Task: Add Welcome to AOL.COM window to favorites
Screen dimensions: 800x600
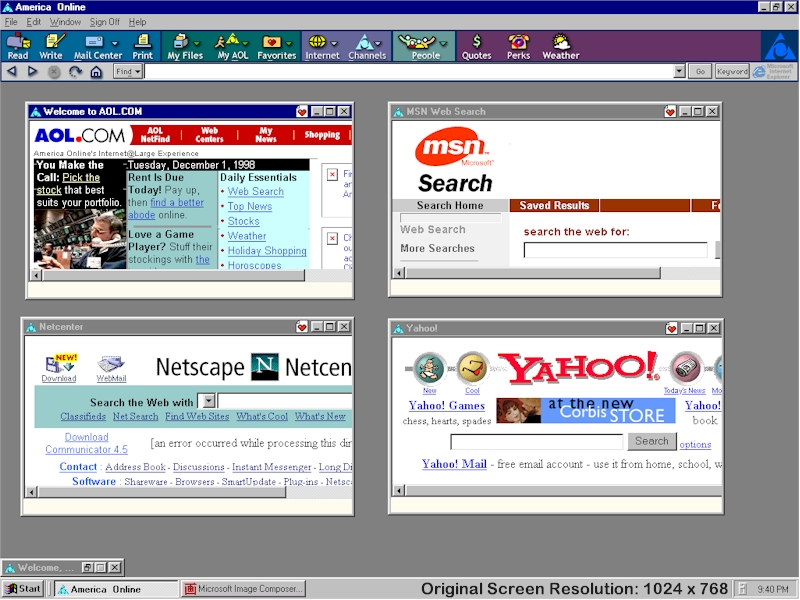Action: tap(302, 112)
